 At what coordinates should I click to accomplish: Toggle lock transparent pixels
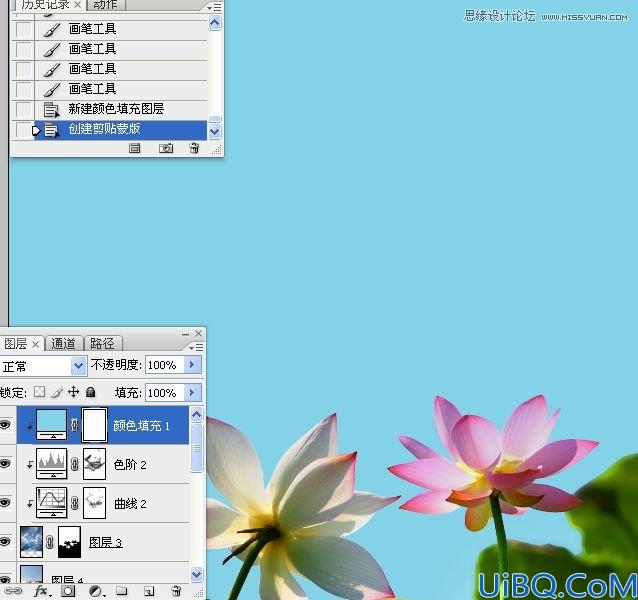click(39, 392)
